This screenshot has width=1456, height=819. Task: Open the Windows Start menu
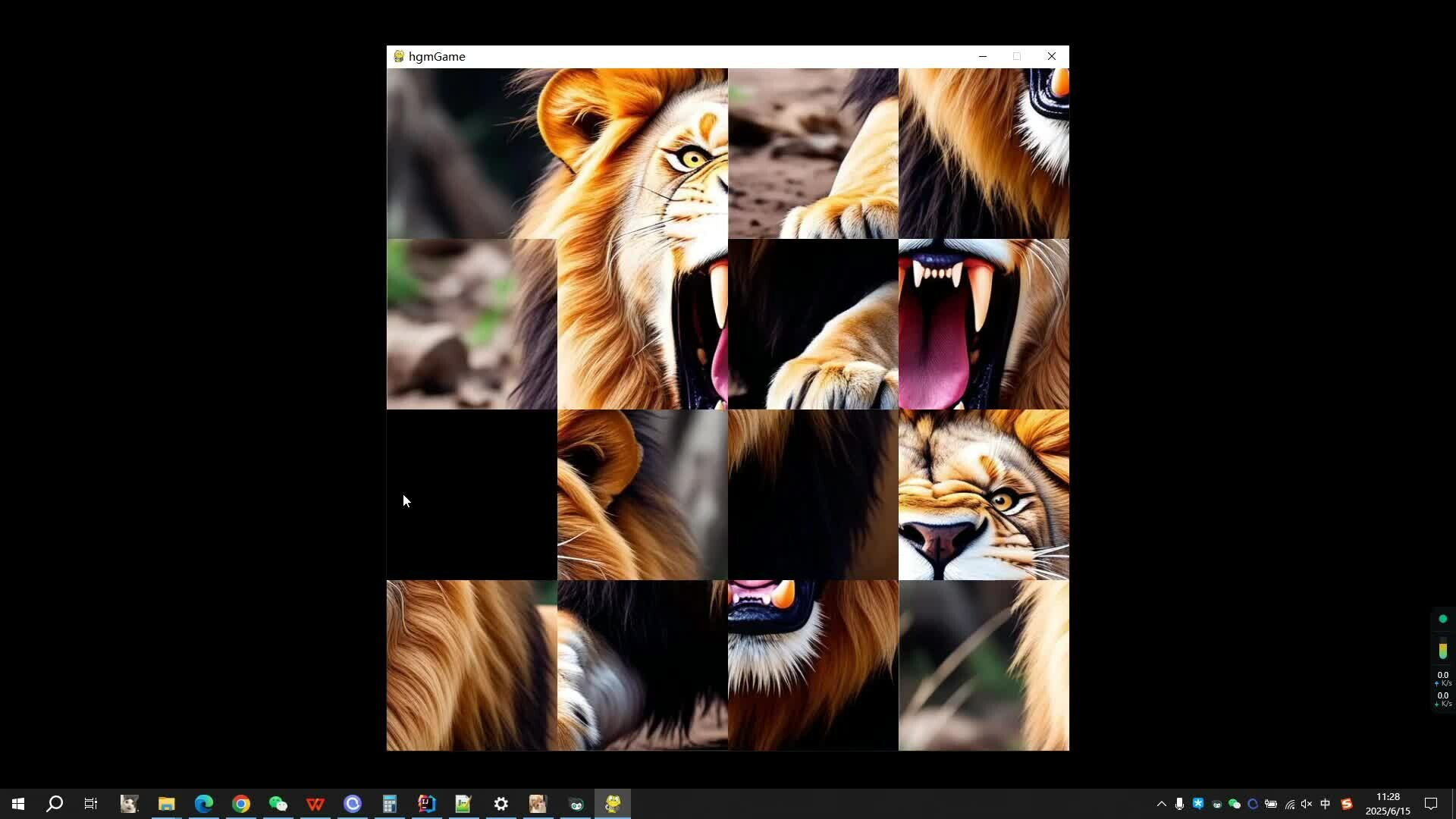tap(18, 804)
